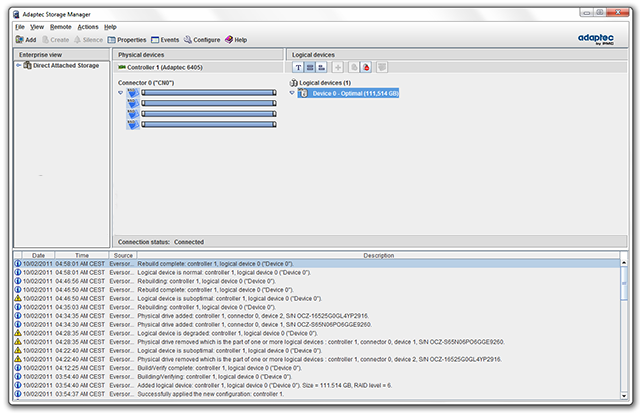The width and height of the screenshot is (640, 413).
Task: Open the Help menu in menu bar
Action: click(x=110, y=27)
